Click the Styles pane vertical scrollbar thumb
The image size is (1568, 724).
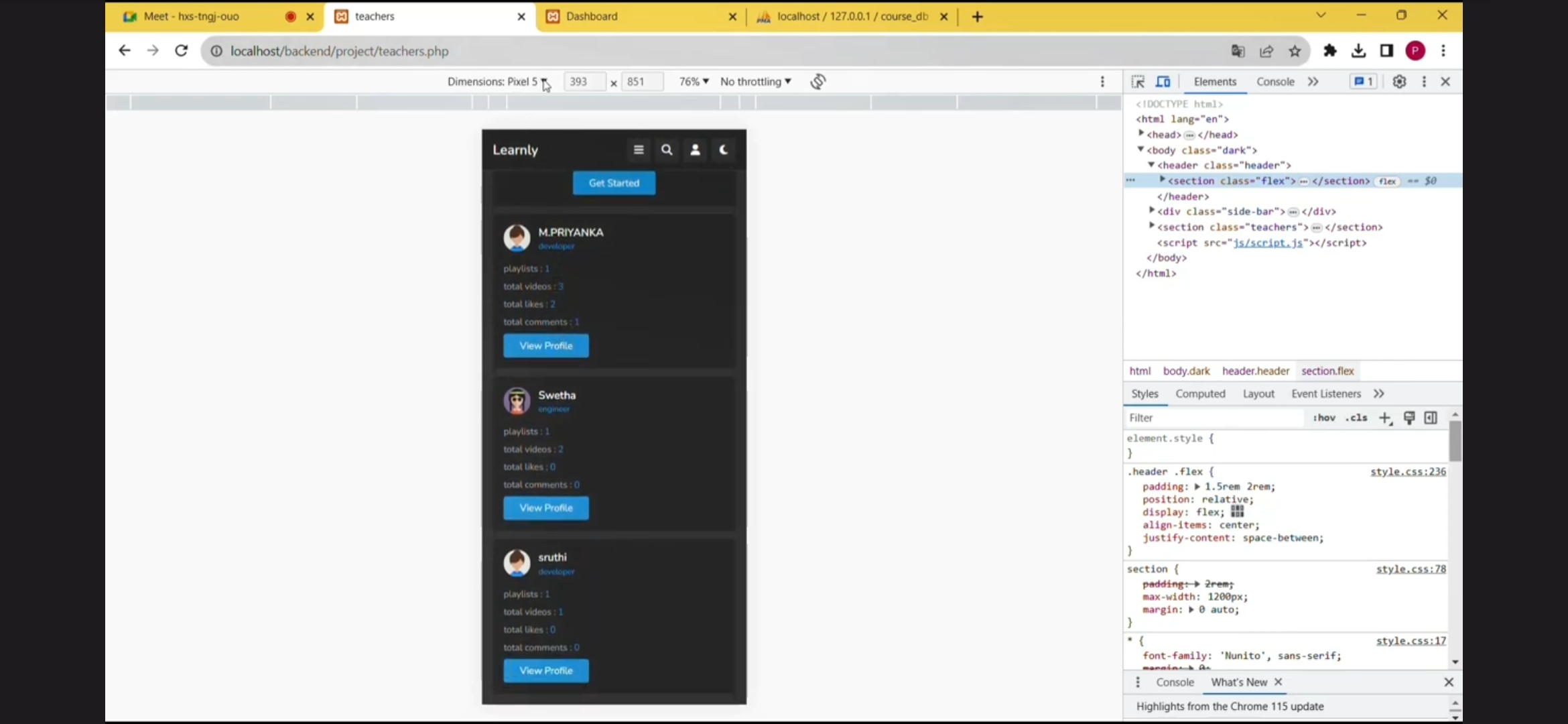click(x=1455, y=441)
